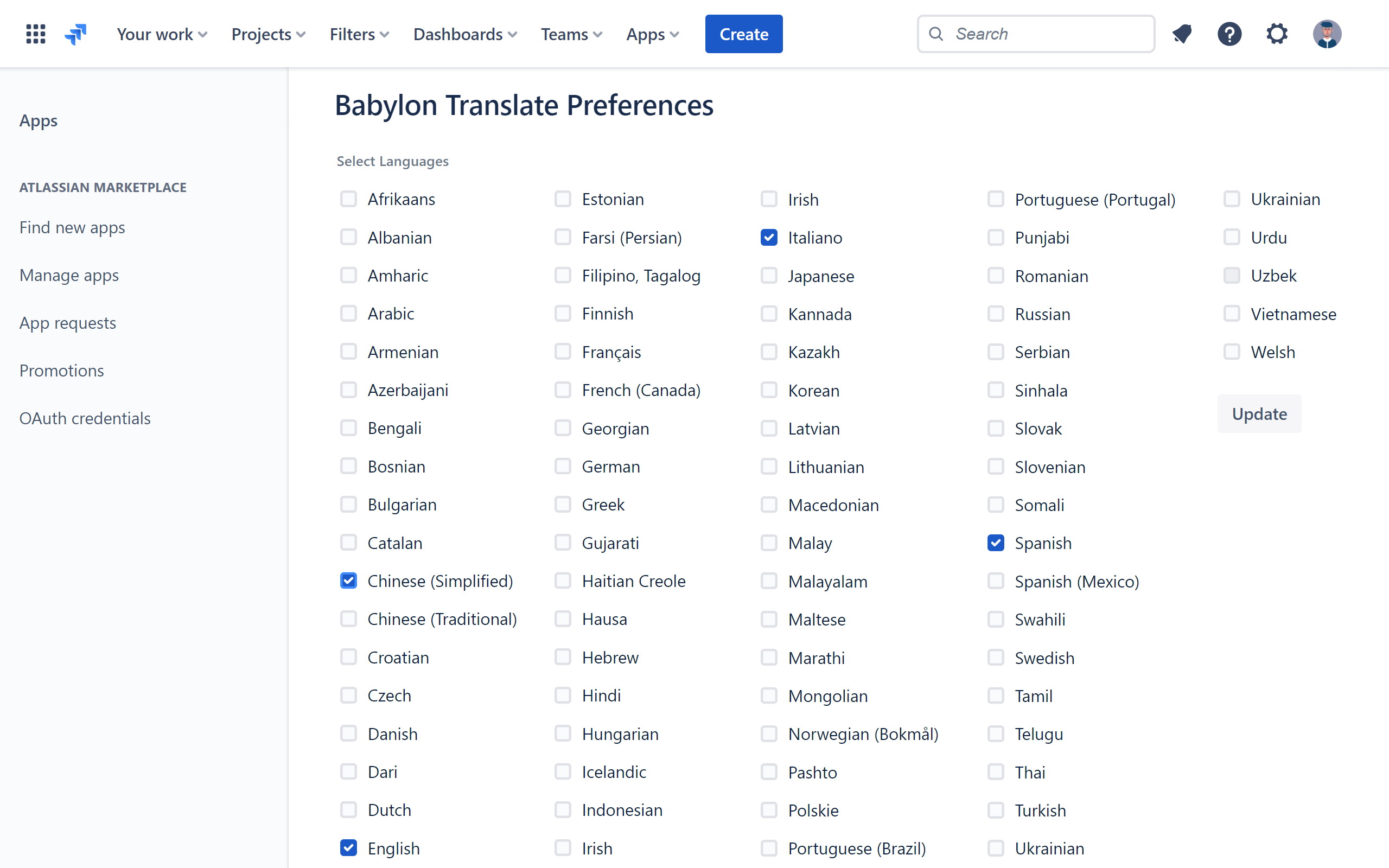
Task: Check the Portuguese (Portugal) checkbox
Action: click(x=996, y=199)
